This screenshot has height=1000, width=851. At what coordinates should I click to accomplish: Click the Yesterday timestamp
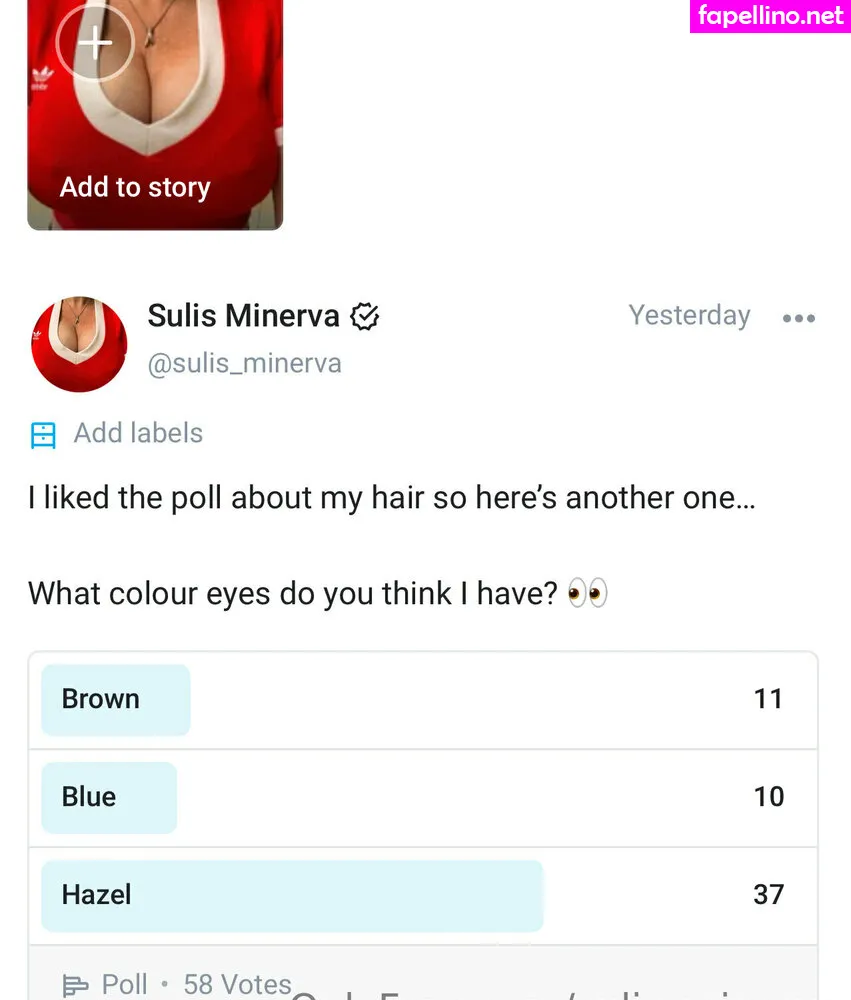tap(689, 315)
